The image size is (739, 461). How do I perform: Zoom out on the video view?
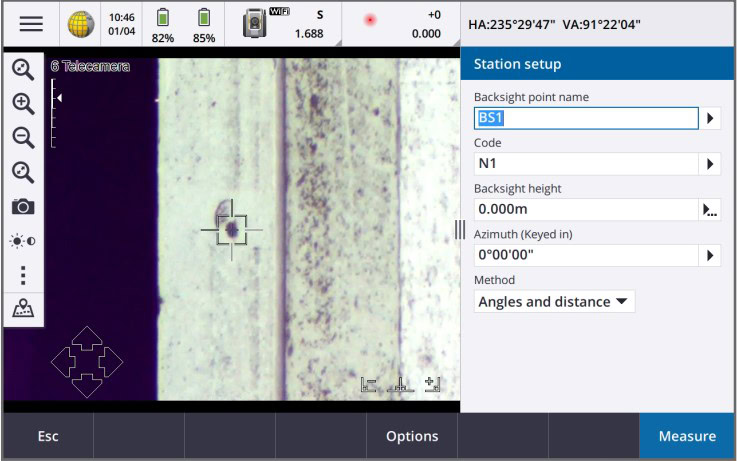coord(23,138)
